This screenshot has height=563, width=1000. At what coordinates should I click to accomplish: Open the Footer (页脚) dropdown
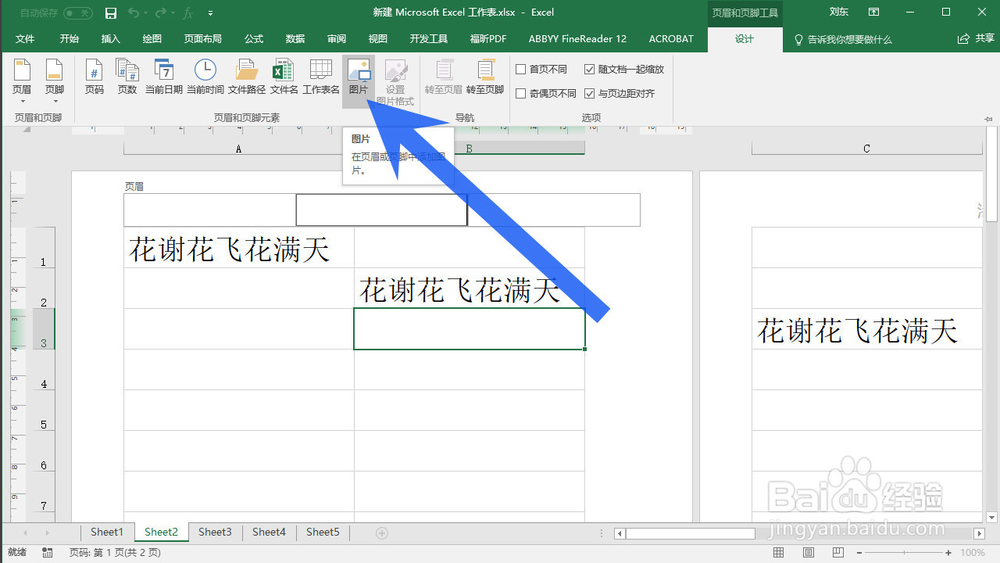pos(55,81)
